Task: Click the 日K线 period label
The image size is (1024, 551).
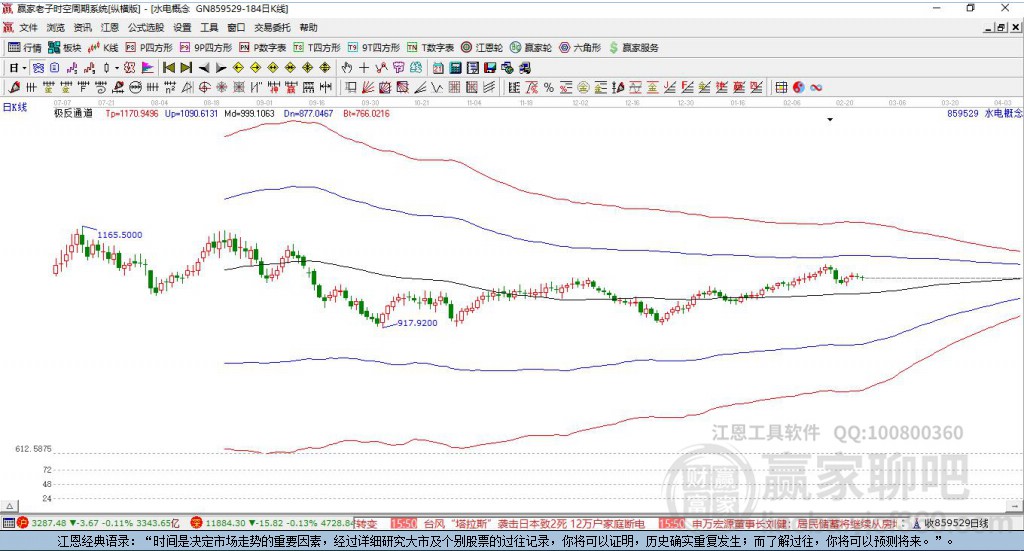Action: pyautogui.click(x=15, y=107)
